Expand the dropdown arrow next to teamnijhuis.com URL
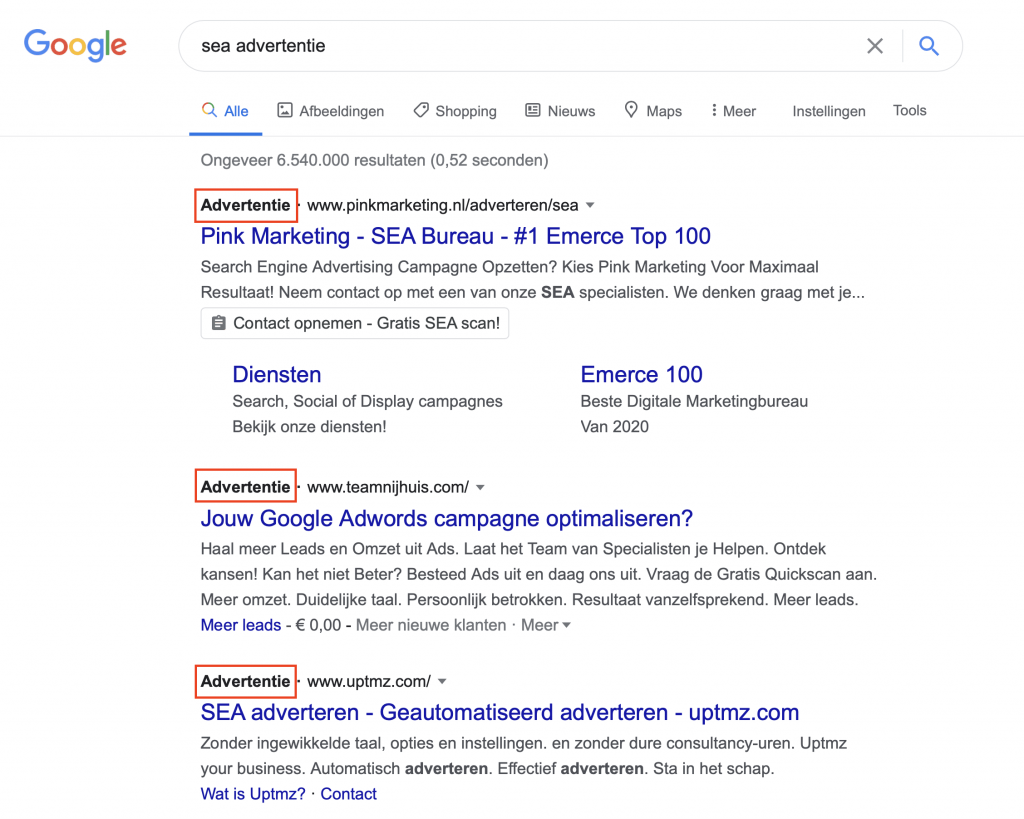1024x819 pixels. tap(481, 487)
